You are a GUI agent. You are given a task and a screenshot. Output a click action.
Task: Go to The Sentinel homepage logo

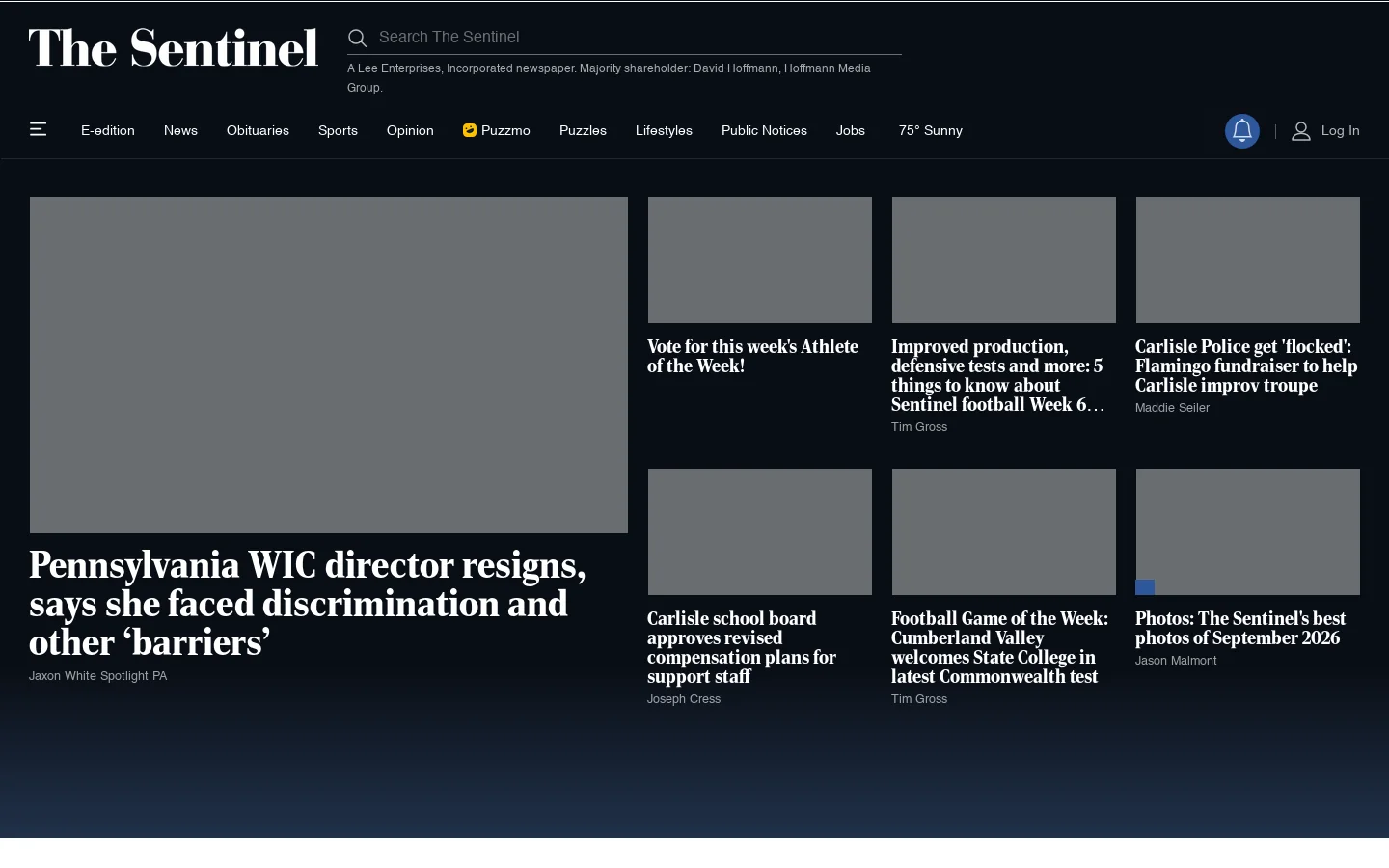point(174,48)
